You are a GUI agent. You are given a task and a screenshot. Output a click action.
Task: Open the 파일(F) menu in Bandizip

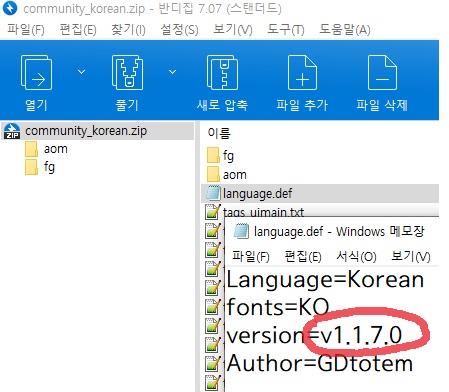pos(26,30)
